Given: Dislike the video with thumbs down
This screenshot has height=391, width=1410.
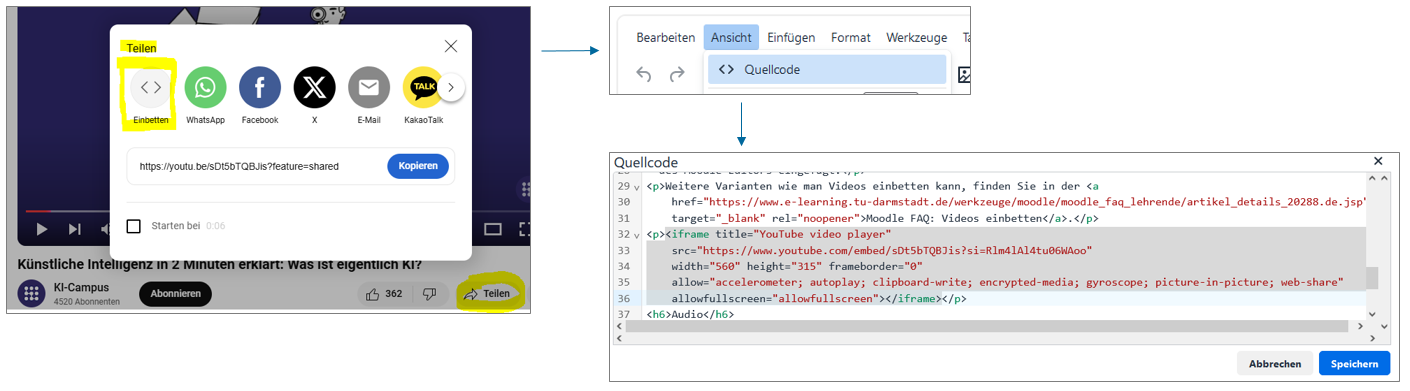Looking at the screenshot, I should (429, 294).
